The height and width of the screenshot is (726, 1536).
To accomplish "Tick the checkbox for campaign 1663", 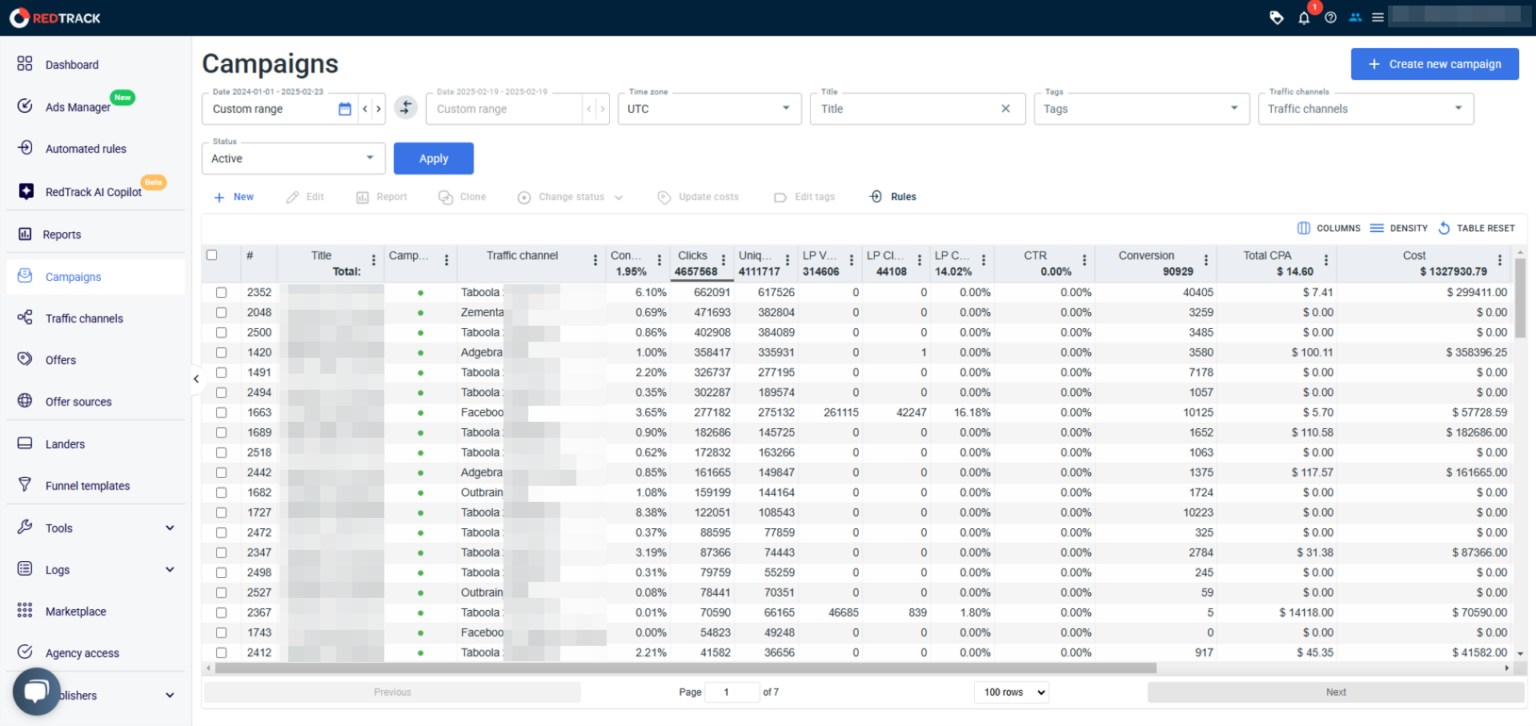I will [x=222, y=413].
